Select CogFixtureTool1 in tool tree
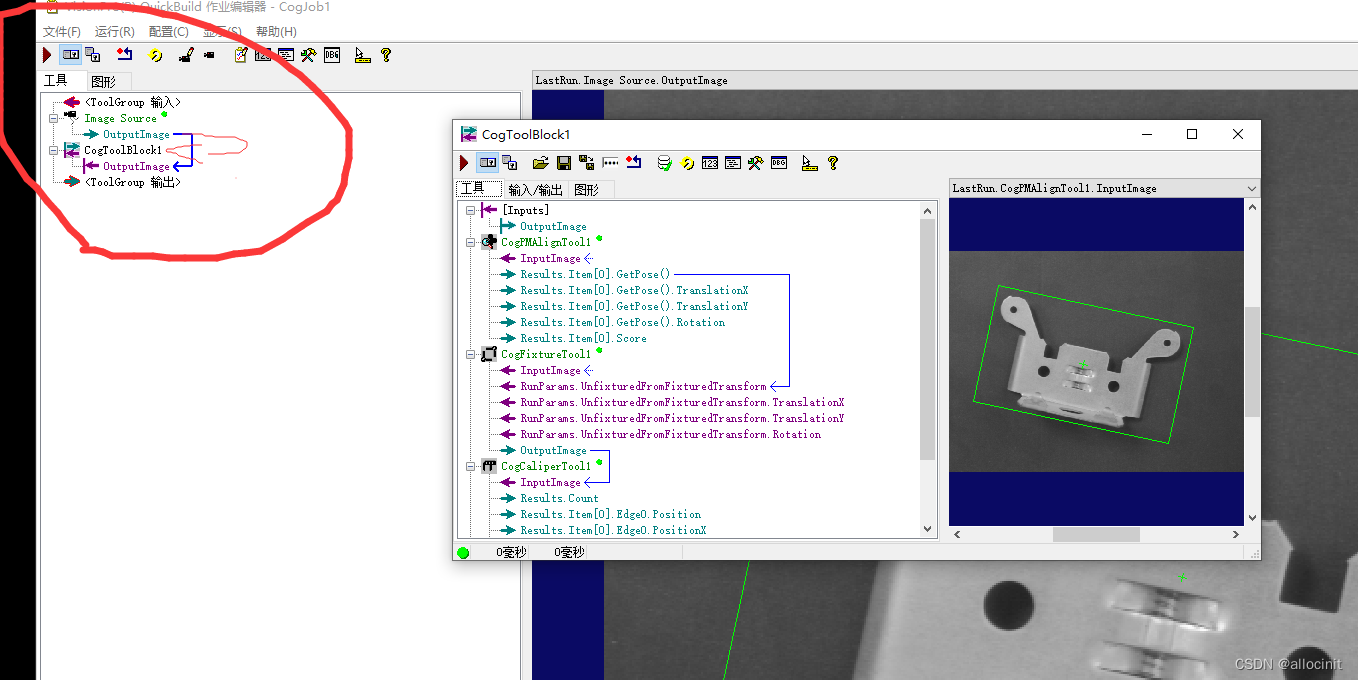This screenshot has width=1358, height=680. pyautogui.click(x=546, y=354)
